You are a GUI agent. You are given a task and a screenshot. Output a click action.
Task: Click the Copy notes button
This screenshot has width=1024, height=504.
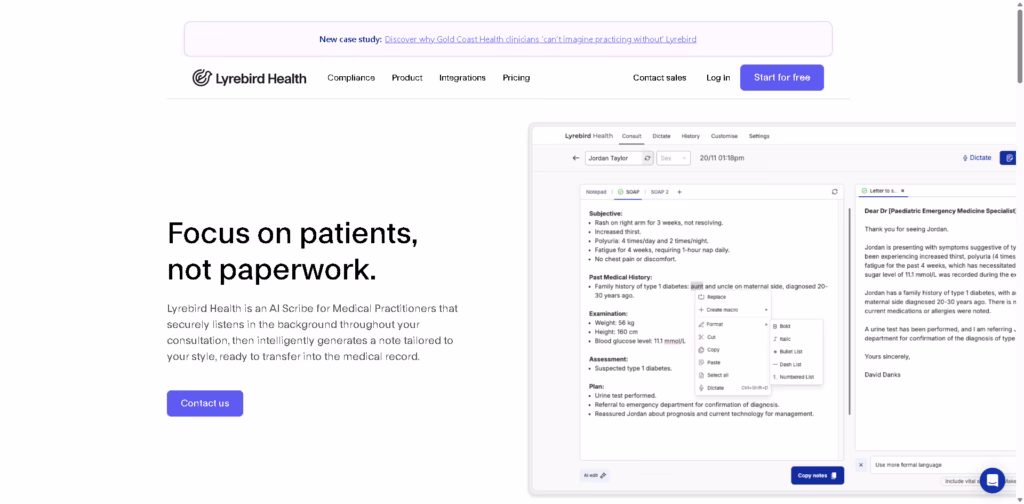(x=817, y=475)
